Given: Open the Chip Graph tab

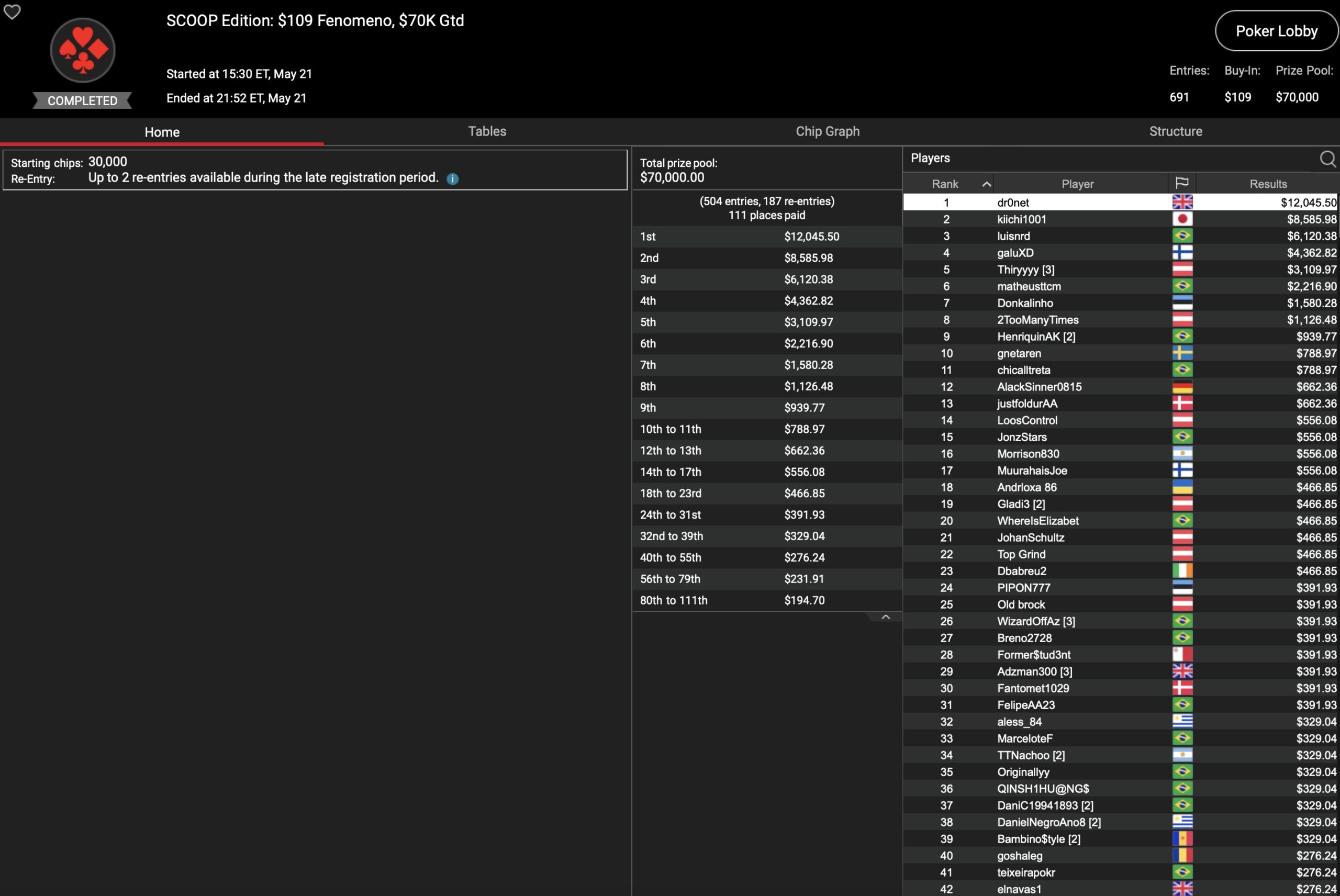Looking at the screenshot, I should pyautogui.click(x=827, y=131).
